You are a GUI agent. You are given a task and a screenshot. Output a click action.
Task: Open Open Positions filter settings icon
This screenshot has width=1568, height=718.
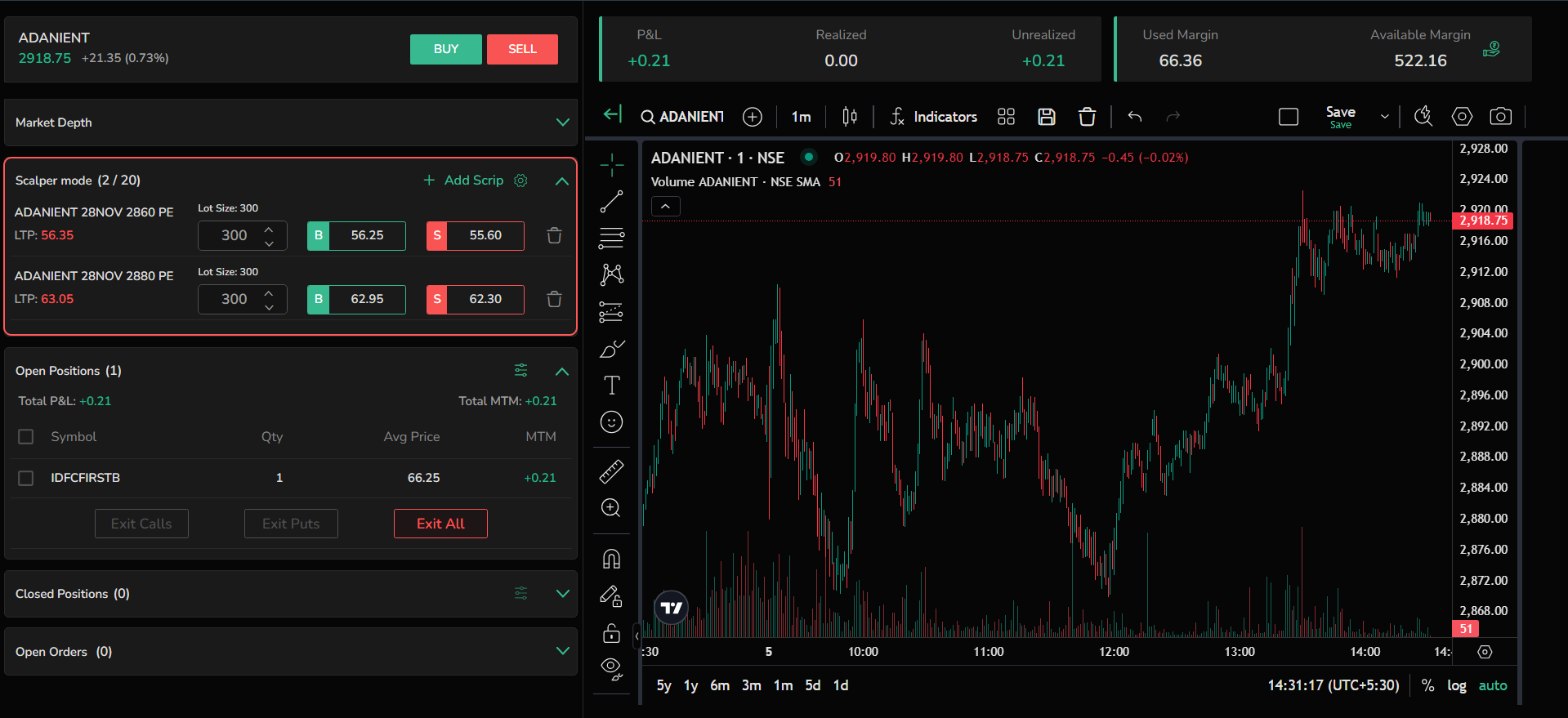(520, 370)
